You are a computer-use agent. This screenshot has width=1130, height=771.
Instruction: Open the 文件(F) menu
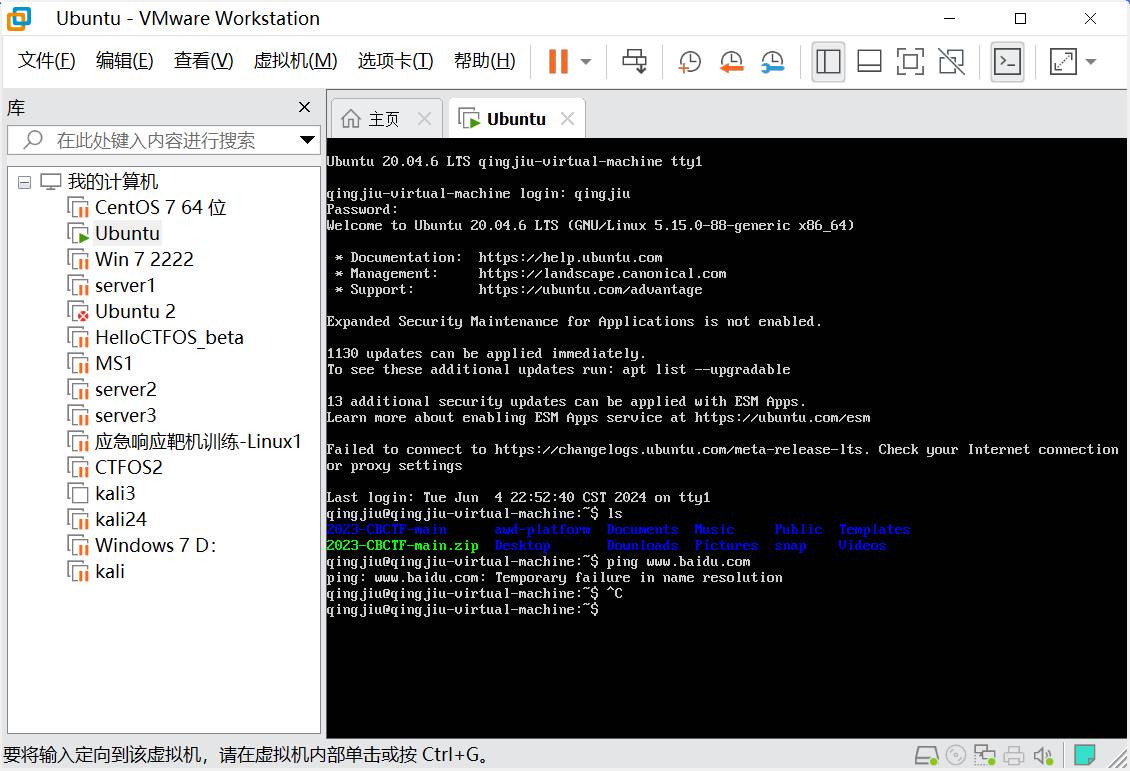click(x=46, y=61)
